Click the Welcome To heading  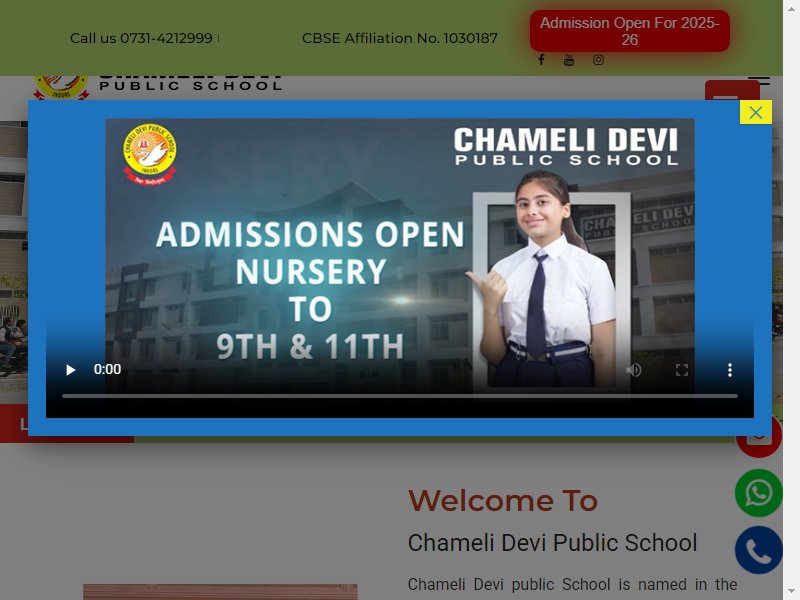[503, 501]
